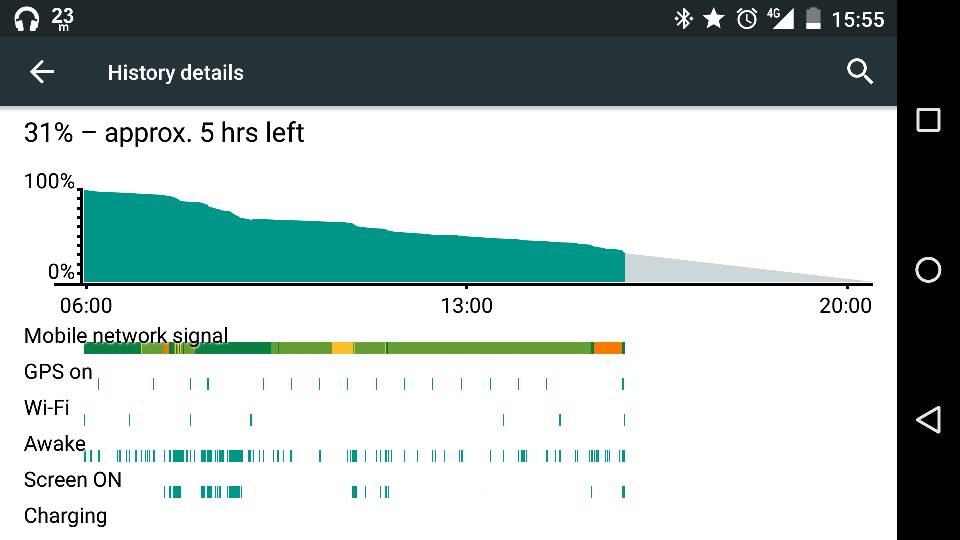Click the teal battery level graph area

click(x=354, y=251)
